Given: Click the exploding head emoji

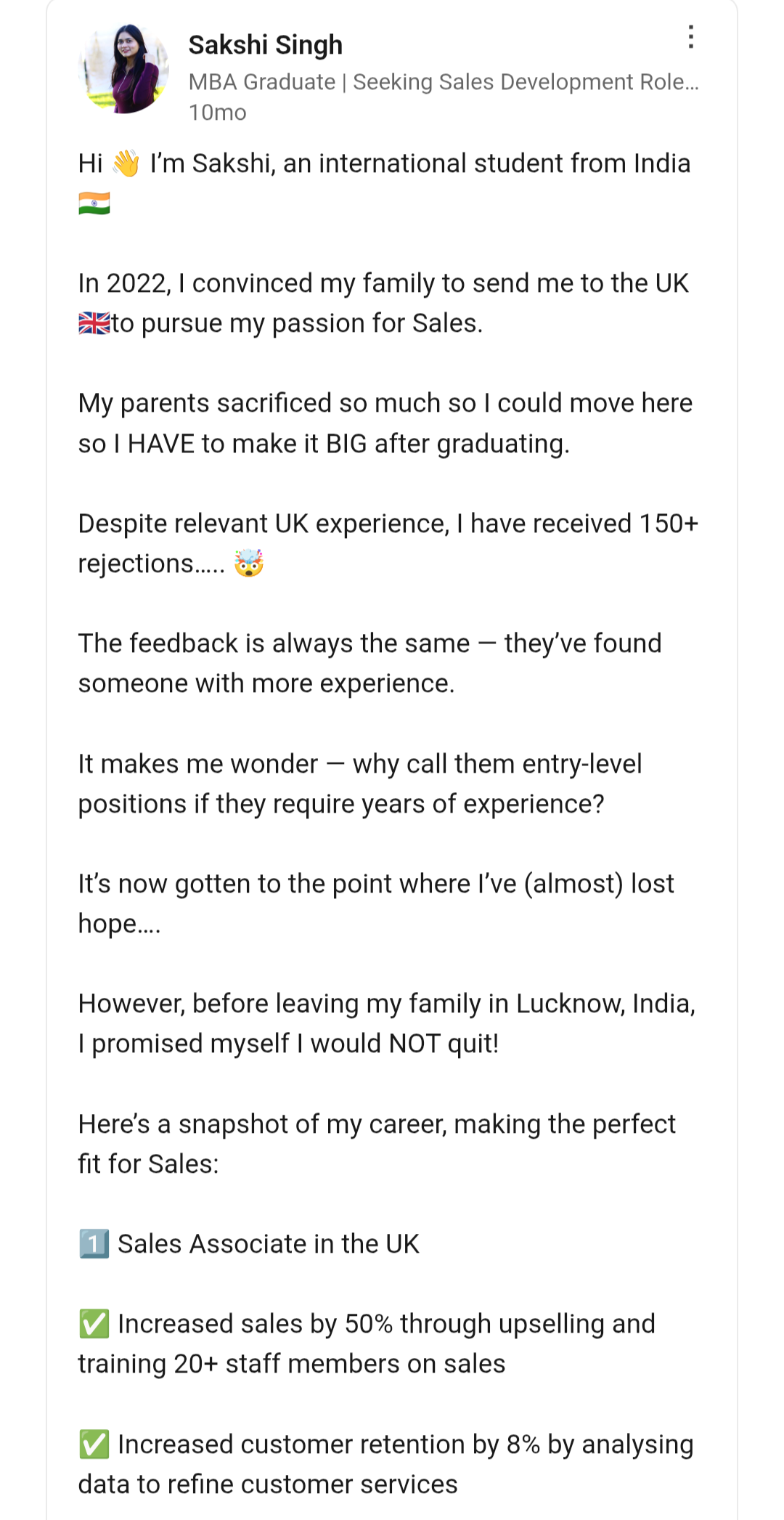Looking at the screenshot, I should 249,563.
